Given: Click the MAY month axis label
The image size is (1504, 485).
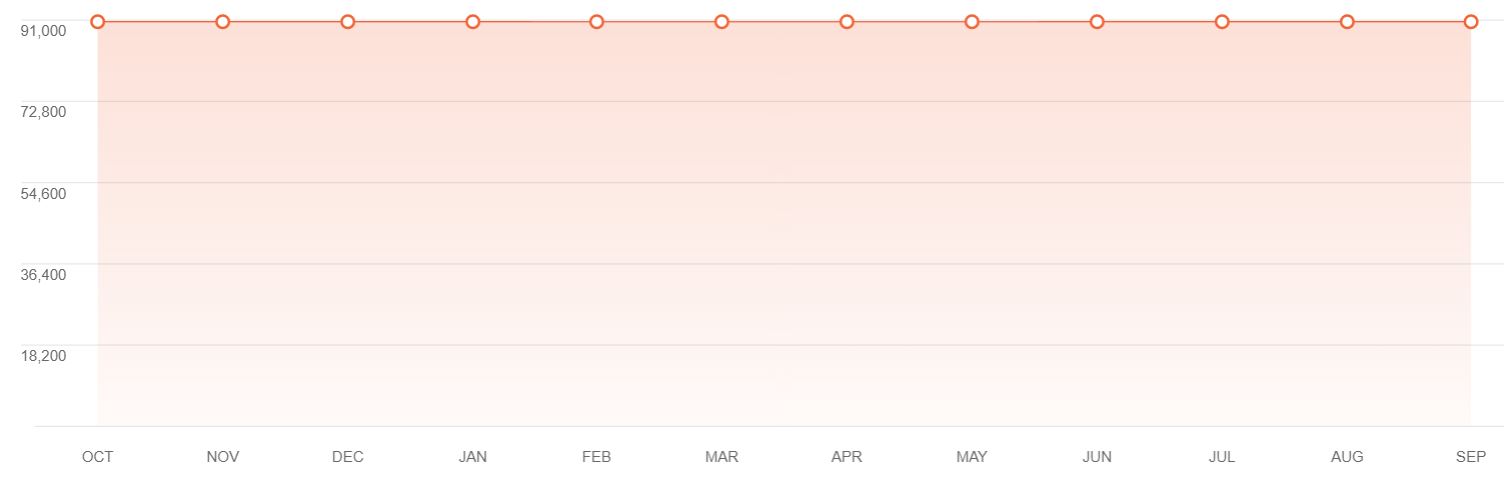Looking at the screenshot, I should tap(972, 457).
